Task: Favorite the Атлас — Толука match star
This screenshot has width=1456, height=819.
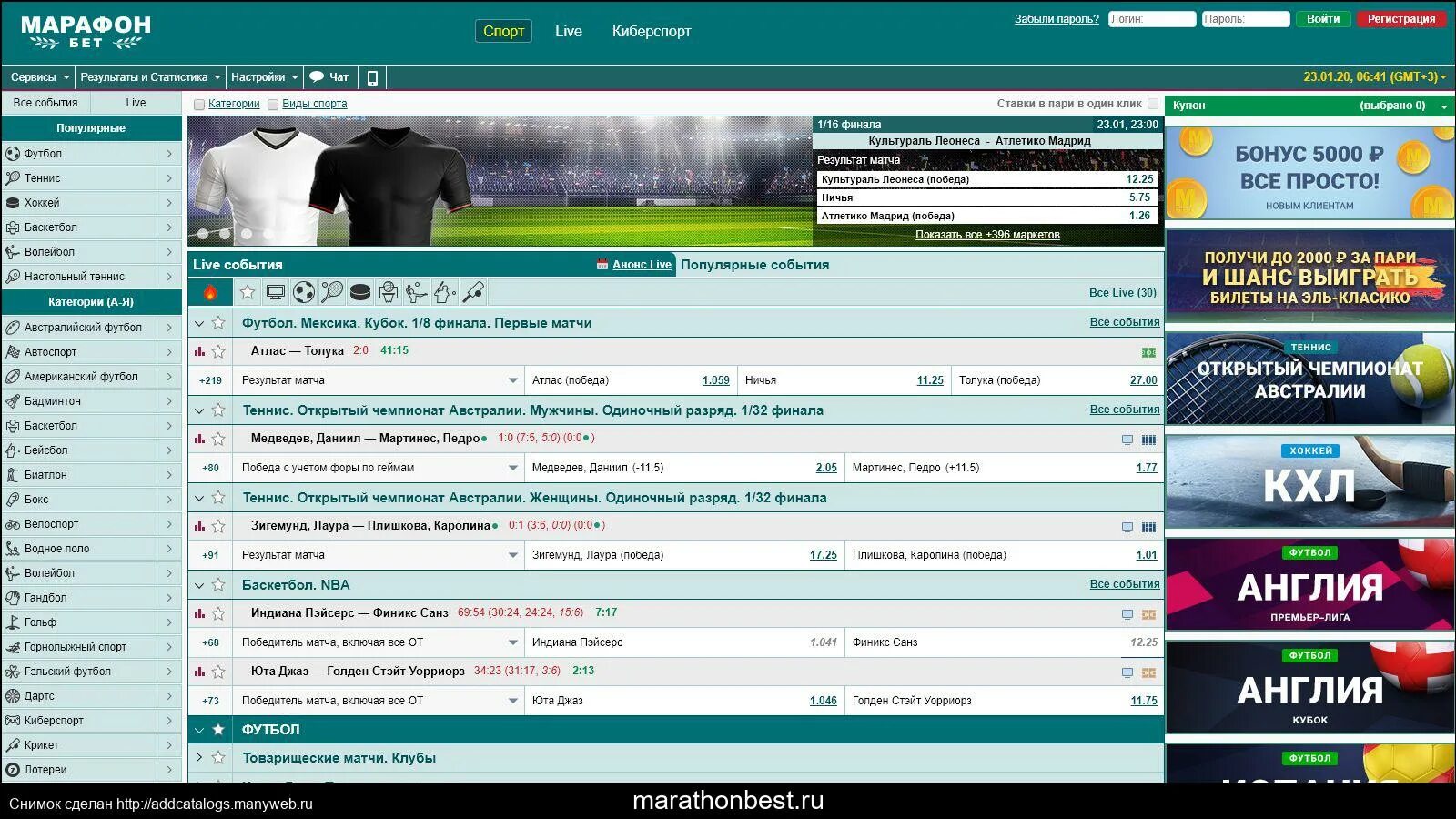Action: tap(218, 351)
